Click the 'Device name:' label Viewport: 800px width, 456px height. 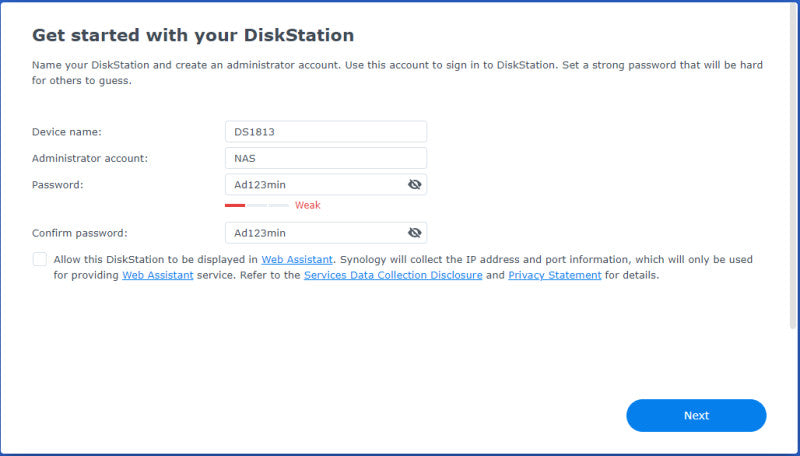(67, 132)
